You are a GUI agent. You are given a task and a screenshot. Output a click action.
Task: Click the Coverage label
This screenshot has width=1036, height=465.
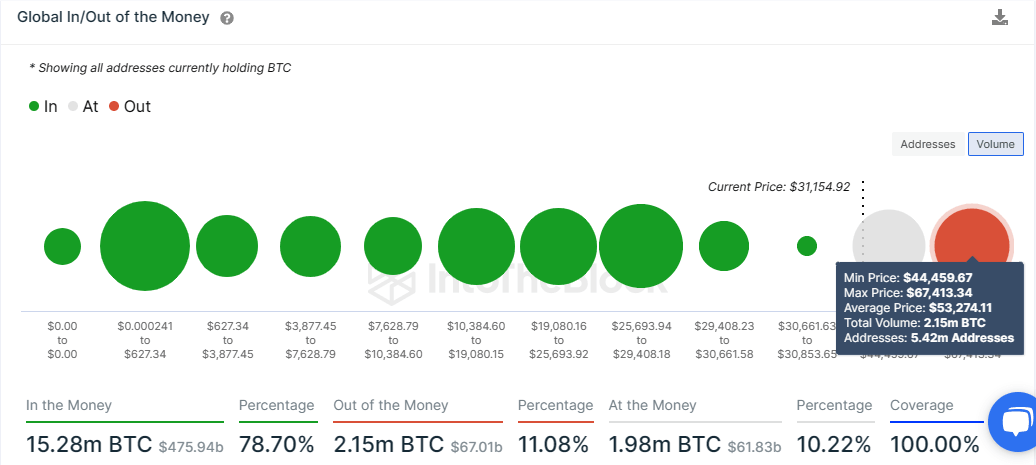point(922,405)
